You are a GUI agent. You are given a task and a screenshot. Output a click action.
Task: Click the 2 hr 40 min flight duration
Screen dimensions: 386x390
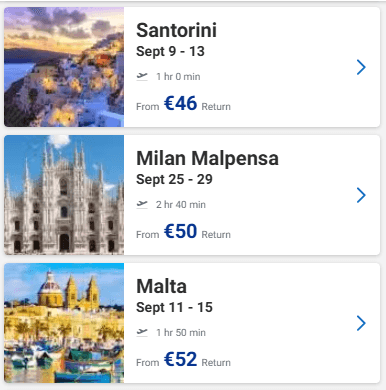[181, 205]
